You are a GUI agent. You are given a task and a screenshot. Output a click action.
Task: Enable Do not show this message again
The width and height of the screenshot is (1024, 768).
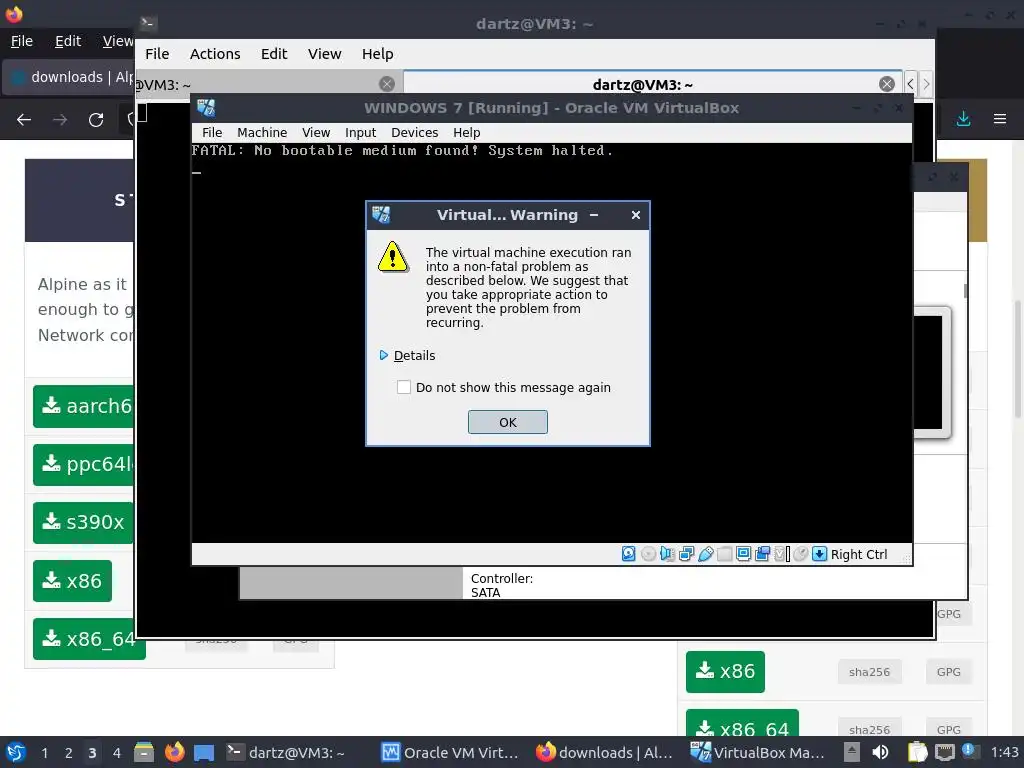coord(404,387)
